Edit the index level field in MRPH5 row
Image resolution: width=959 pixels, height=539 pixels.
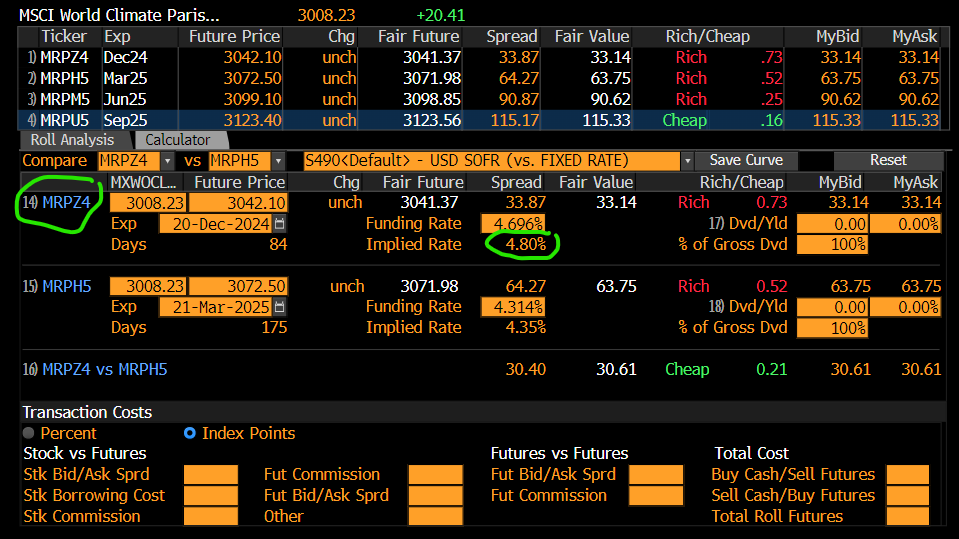click(149, 286)
